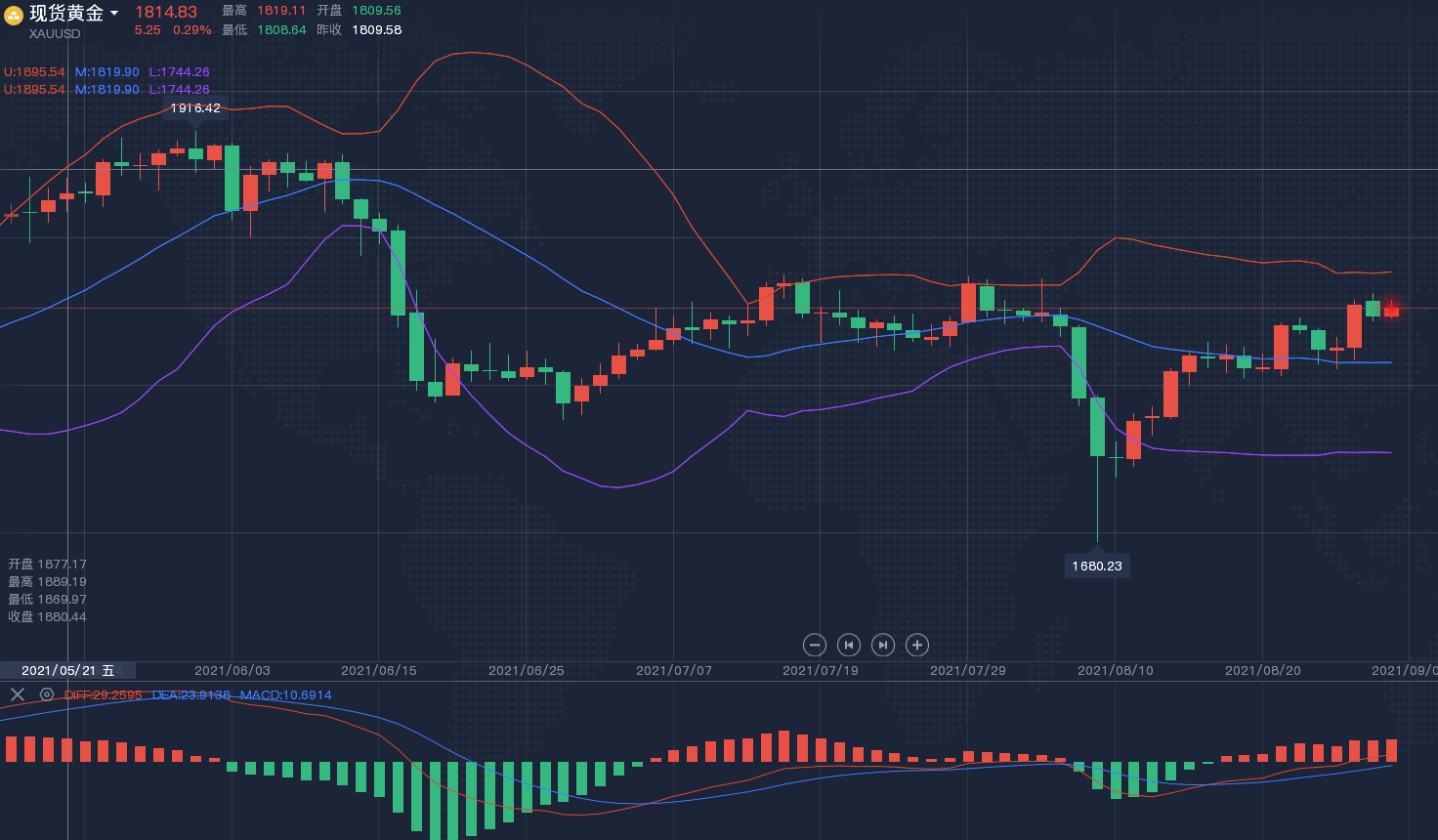Open MACD indicator settings hexagon icon
Viewport: 1438px width, 840px height.
point(46,694)
